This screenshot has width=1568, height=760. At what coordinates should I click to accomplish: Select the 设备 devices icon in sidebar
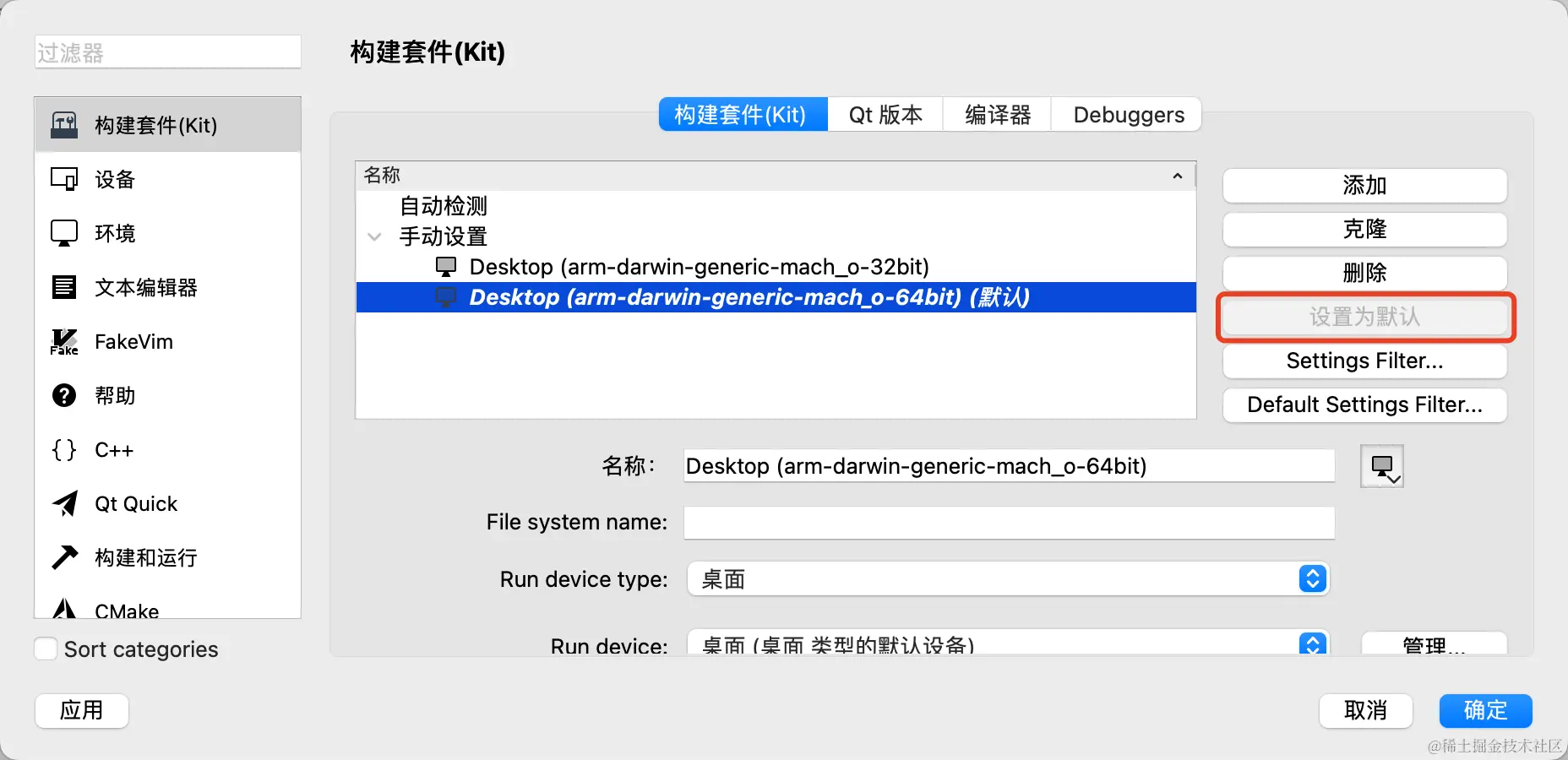(x=64, y=179)
